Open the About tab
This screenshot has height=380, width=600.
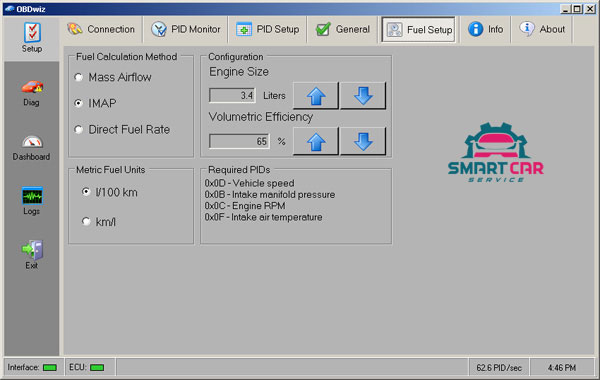tap(542, 29)
